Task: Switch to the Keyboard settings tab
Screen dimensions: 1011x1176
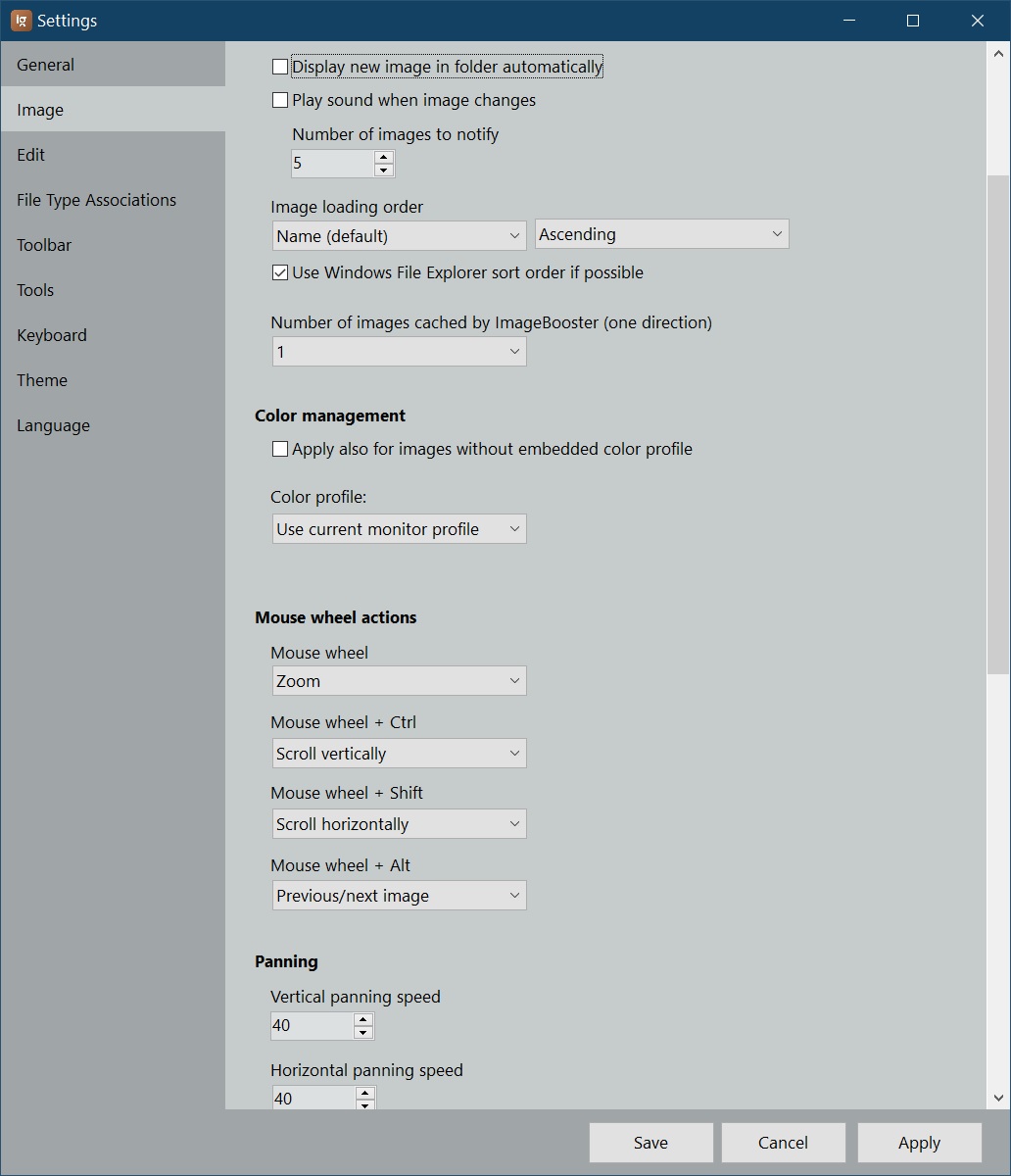Action: [113, 335]
